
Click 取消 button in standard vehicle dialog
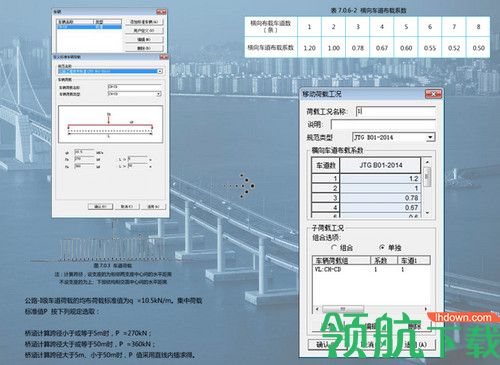click(127, 207)
